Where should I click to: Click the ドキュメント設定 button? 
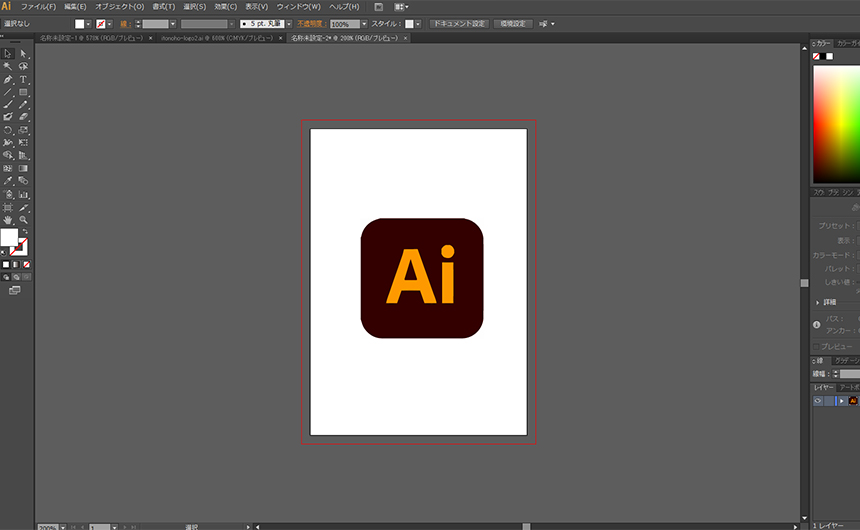coord(459,23)
